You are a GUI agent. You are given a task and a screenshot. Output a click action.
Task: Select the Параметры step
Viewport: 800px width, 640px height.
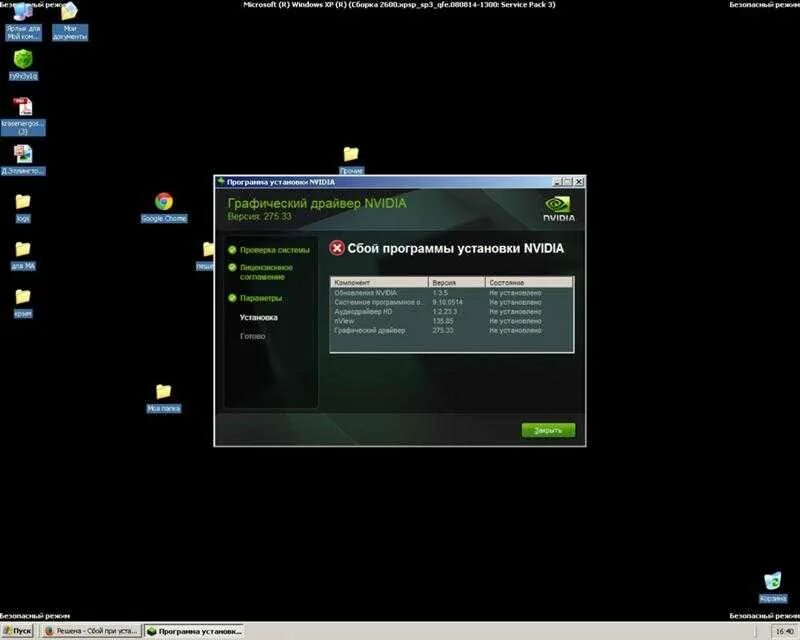click(261, 298)
